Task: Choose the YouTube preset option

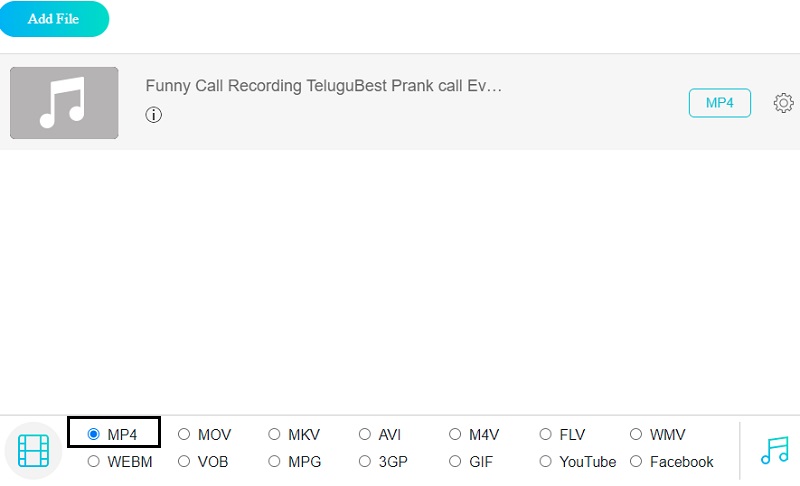Action: [546, 461]
